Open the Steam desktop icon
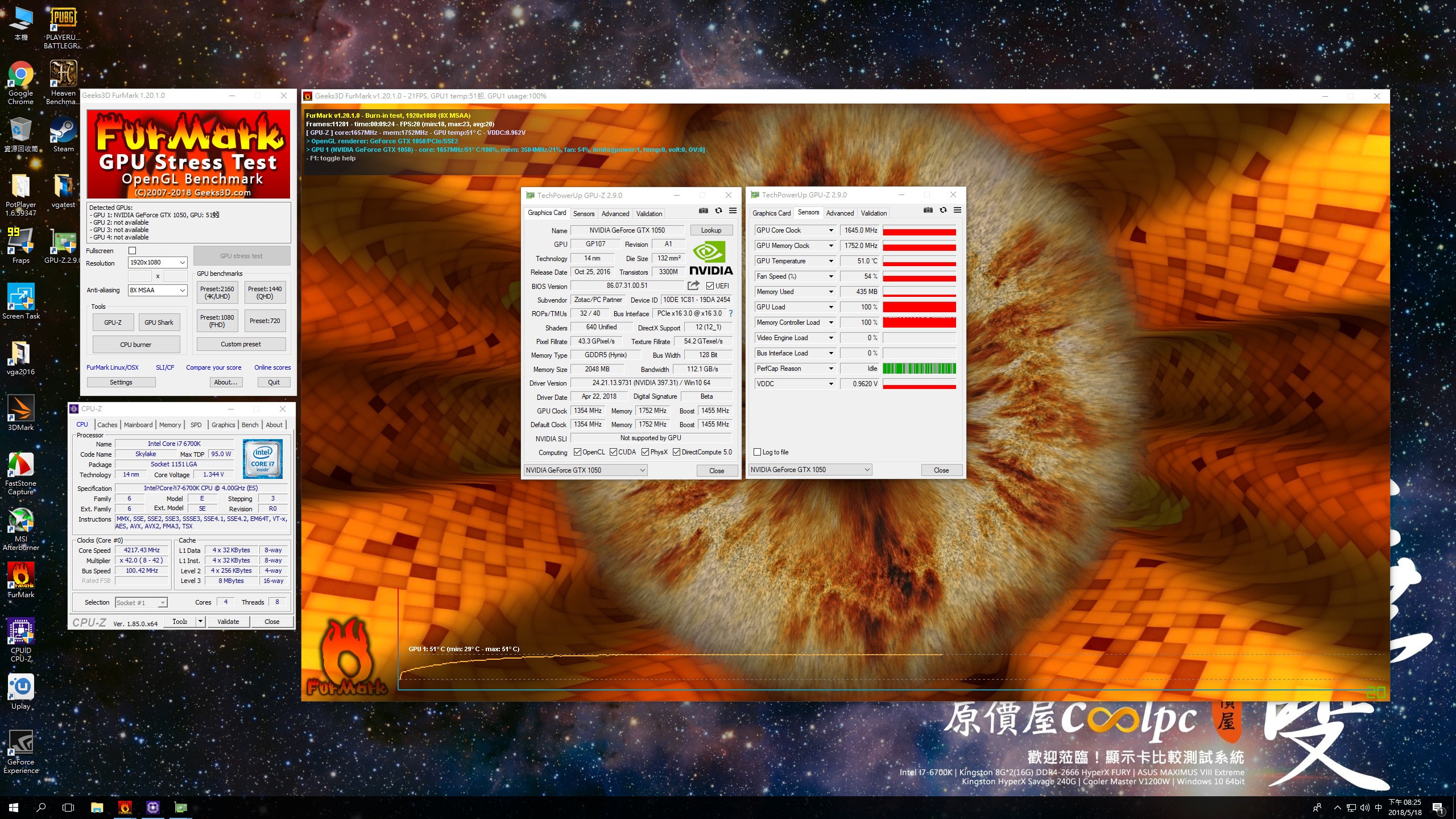The width and height of the screenshot is (1456, 819). pos(63,135)
